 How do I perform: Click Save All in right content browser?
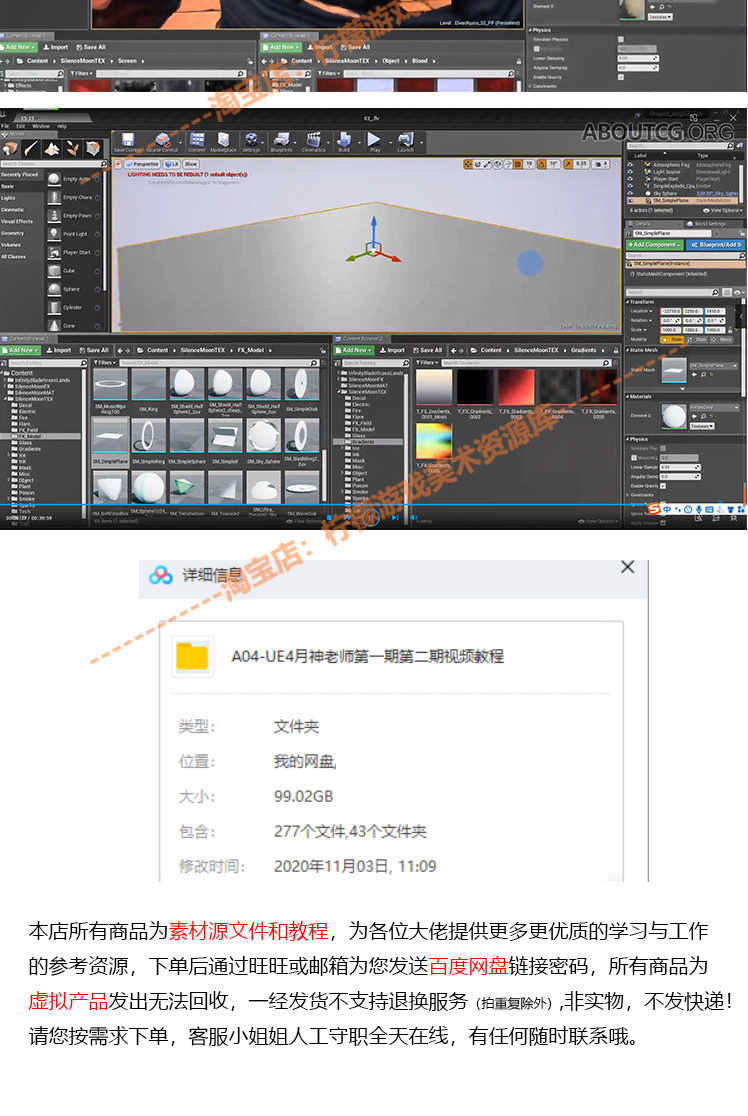pyautogui.click(x=428, y=350)
